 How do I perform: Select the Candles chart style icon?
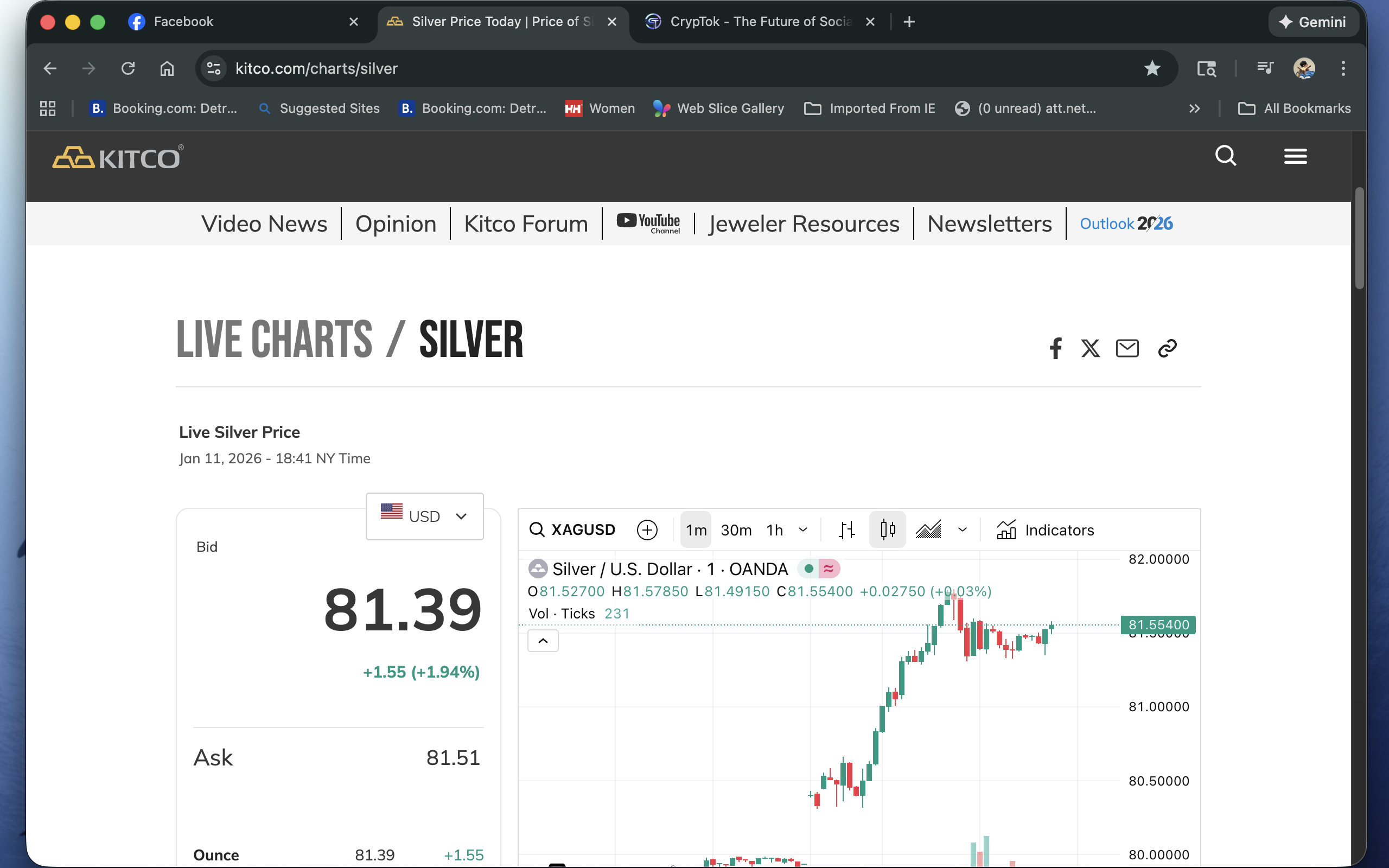(x=887, y=530)
